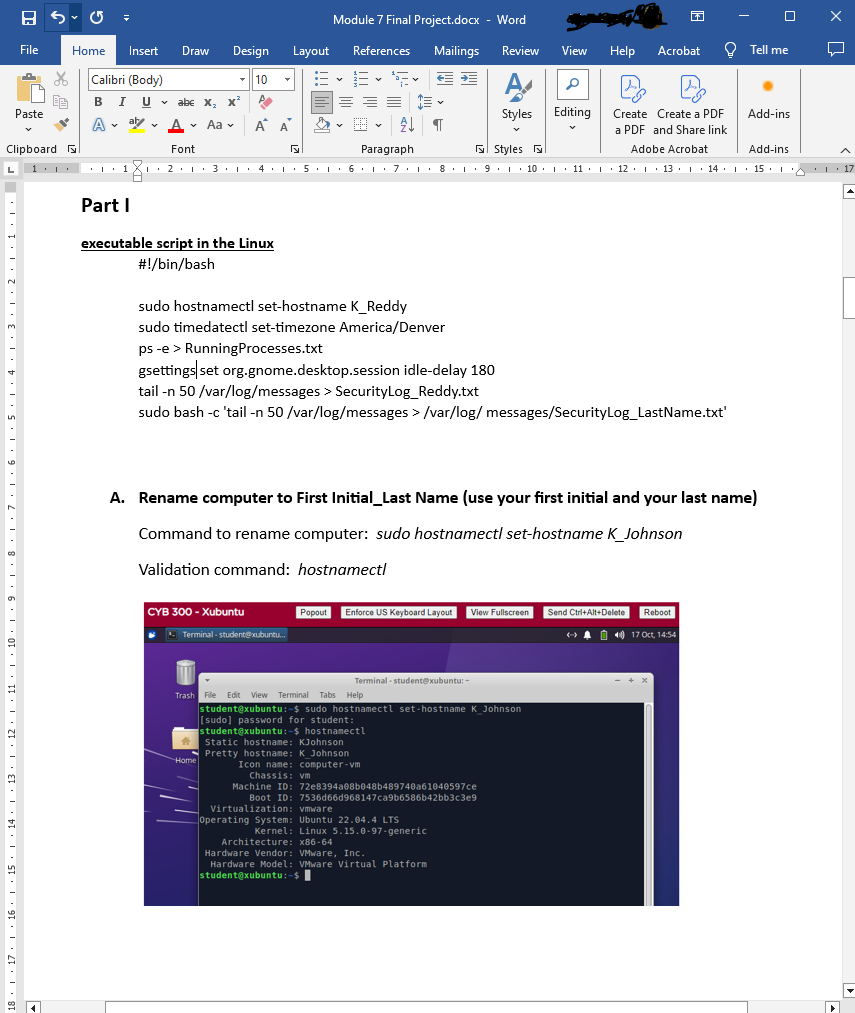Switch to the References tab
The image size is (855, 1013).
[x=381, y=50]
